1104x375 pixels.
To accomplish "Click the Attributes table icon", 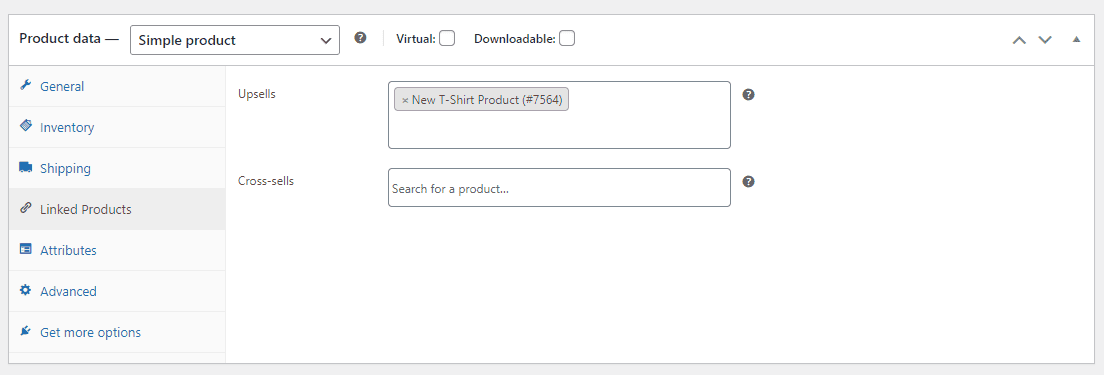I will (26, 249).
